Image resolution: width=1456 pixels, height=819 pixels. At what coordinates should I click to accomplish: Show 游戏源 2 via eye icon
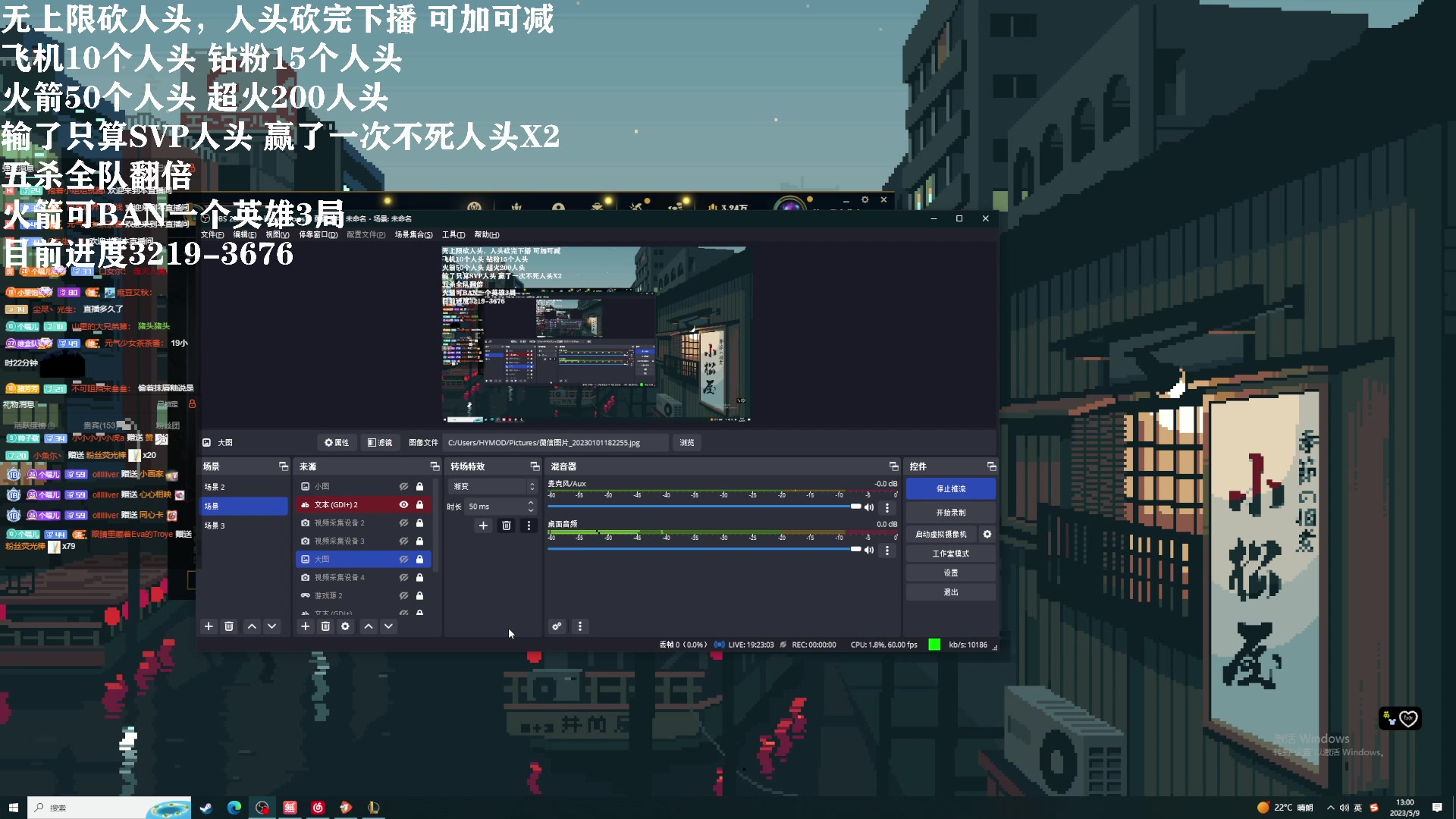(x=403, y=596)
